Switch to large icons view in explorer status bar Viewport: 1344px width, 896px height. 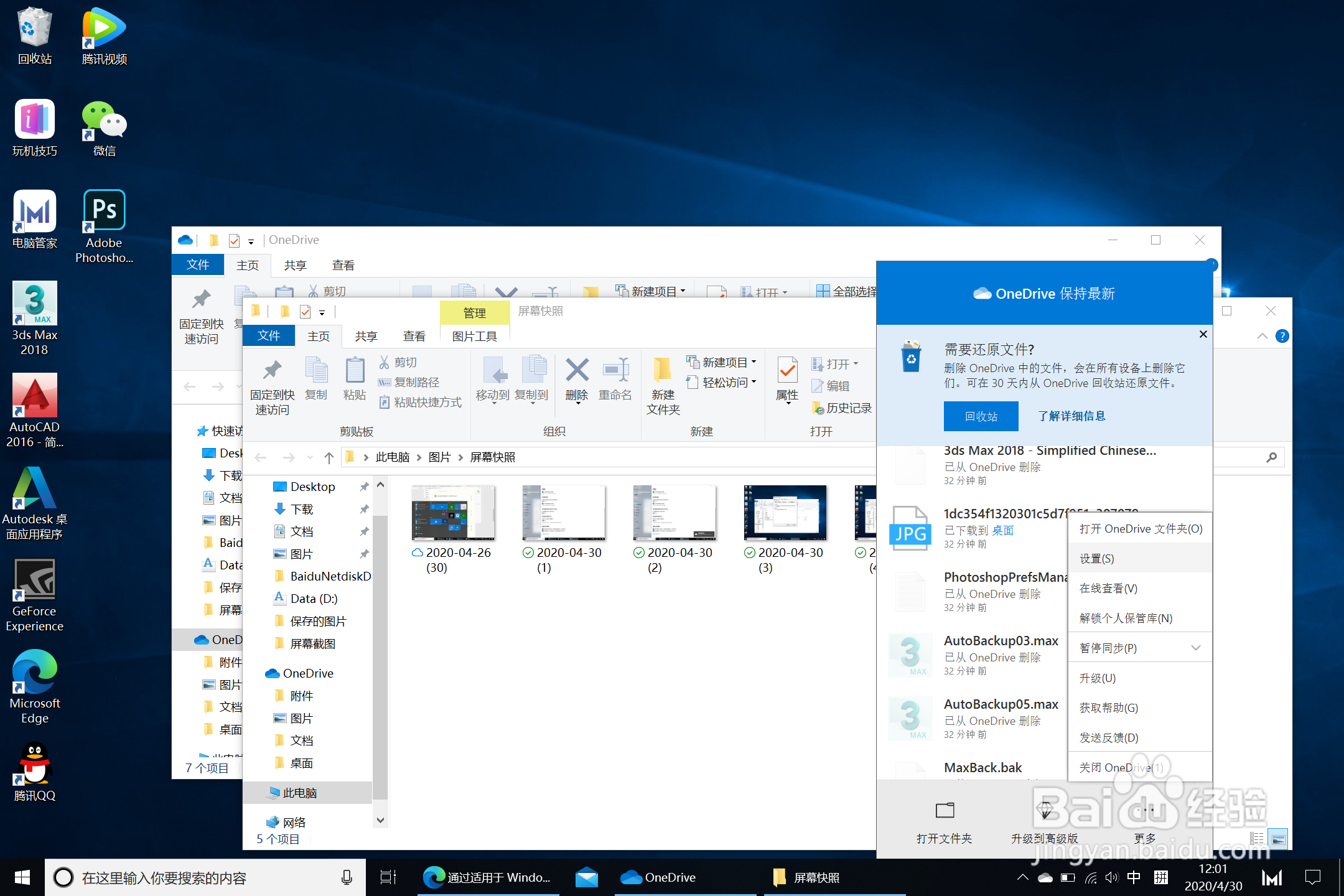[1279, 839]
